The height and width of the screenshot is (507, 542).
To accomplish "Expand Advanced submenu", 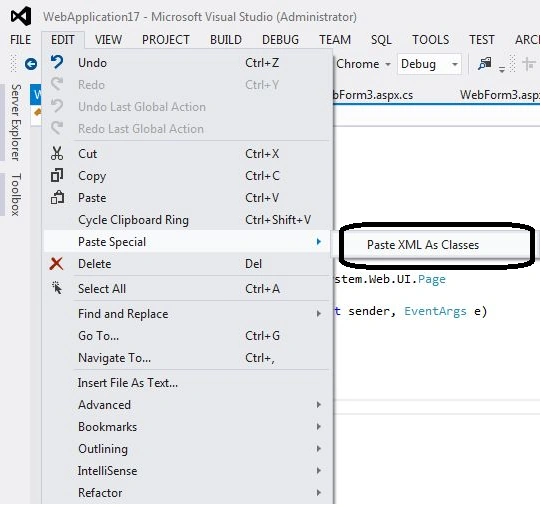I will [x=187, y=405].
